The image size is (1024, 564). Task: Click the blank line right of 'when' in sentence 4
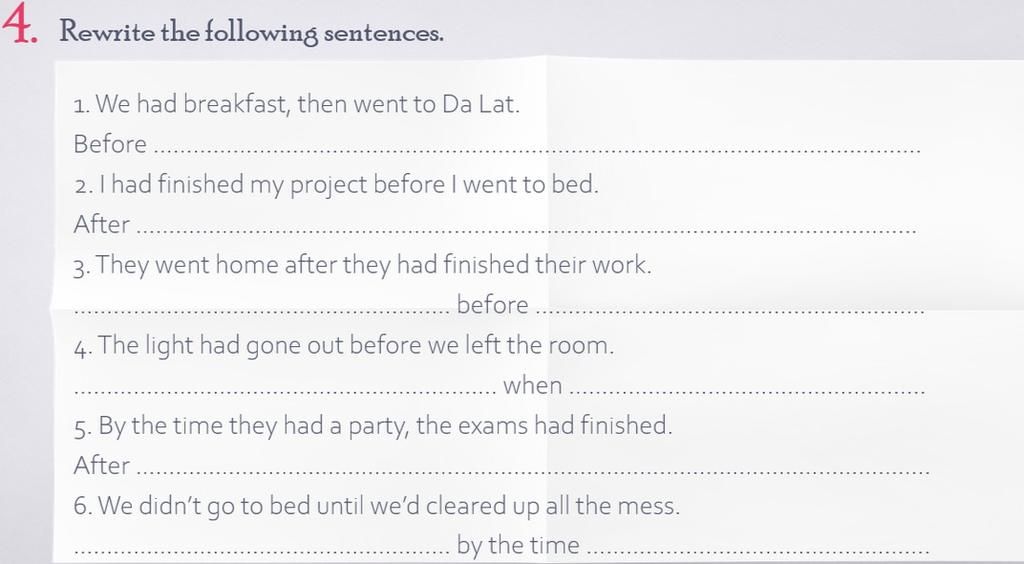(x=748, y=392)
